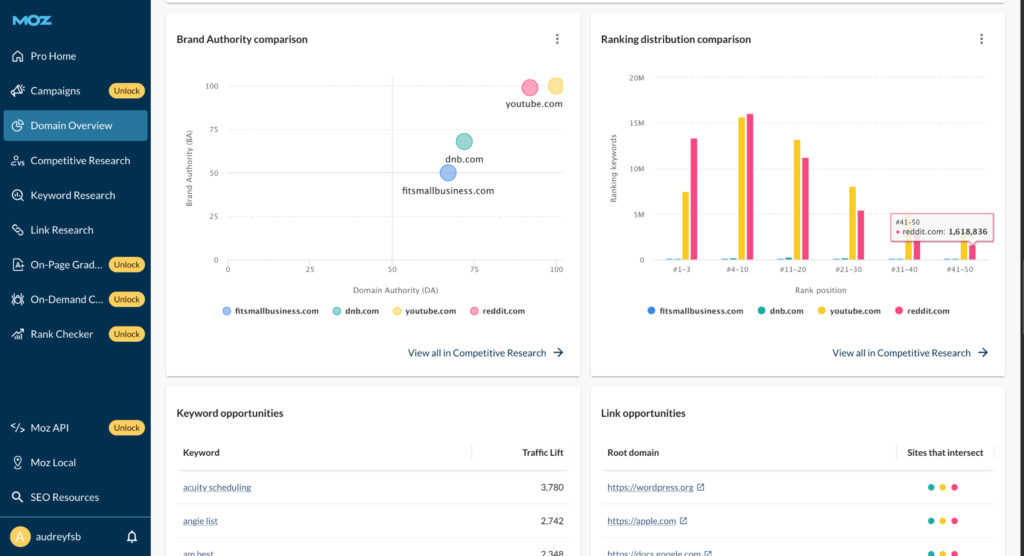
Task: Click the Keyword Research magnifier icon
Action: coord(18,195)
